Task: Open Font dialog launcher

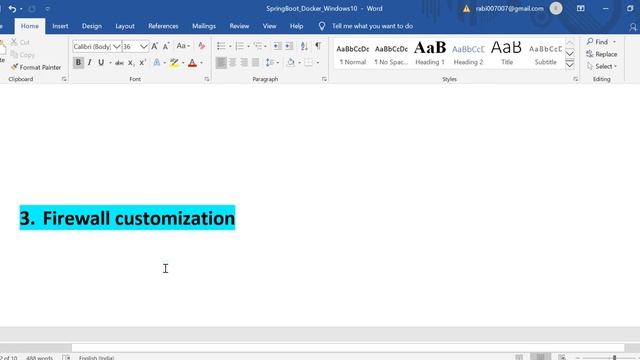Action: [x=207, y=79]
